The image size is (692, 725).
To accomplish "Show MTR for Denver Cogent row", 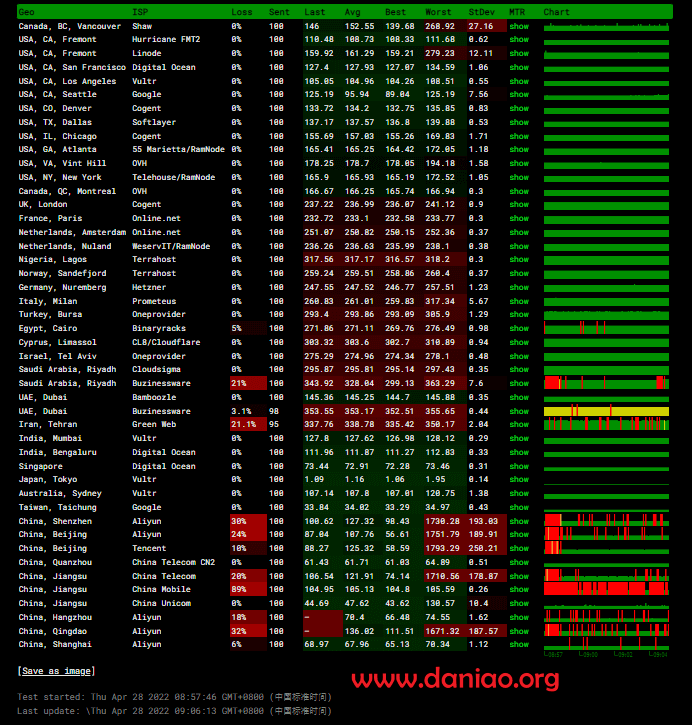I will (519, 108).
